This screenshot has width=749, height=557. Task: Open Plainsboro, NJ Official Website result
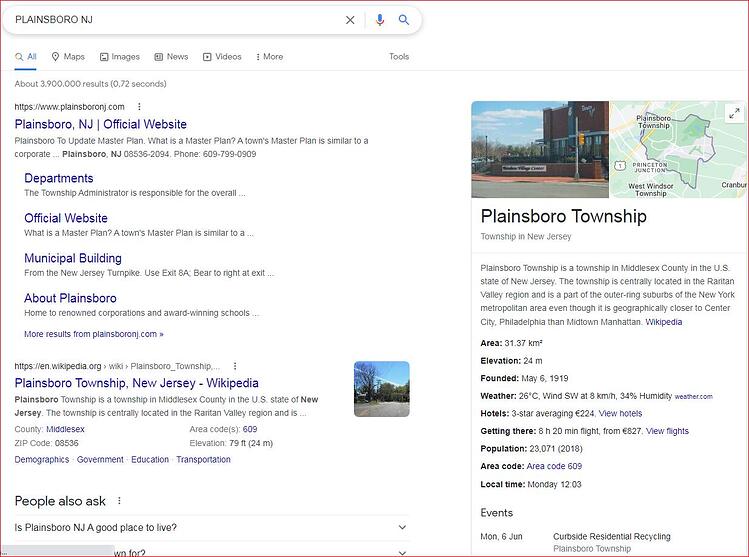101,124
